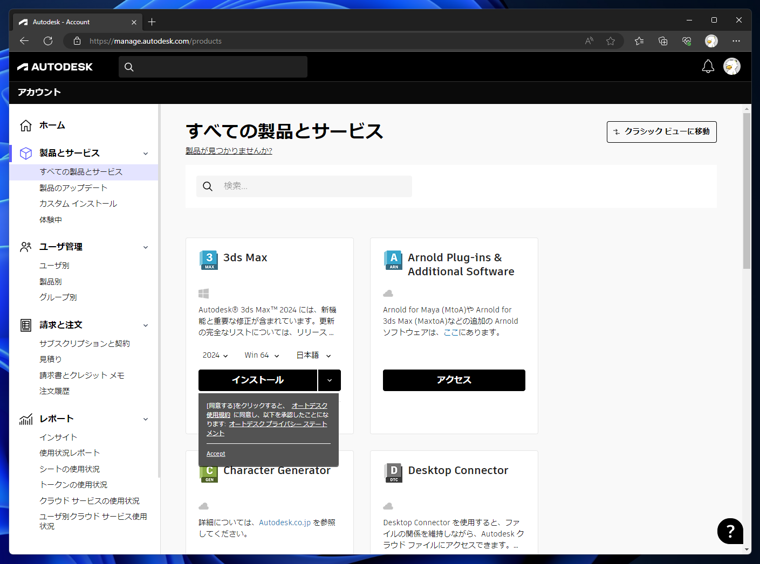The height and width of the screenshot is (564, 760).
Task: Click the help question mark button
Action: (x=730, y=531)
